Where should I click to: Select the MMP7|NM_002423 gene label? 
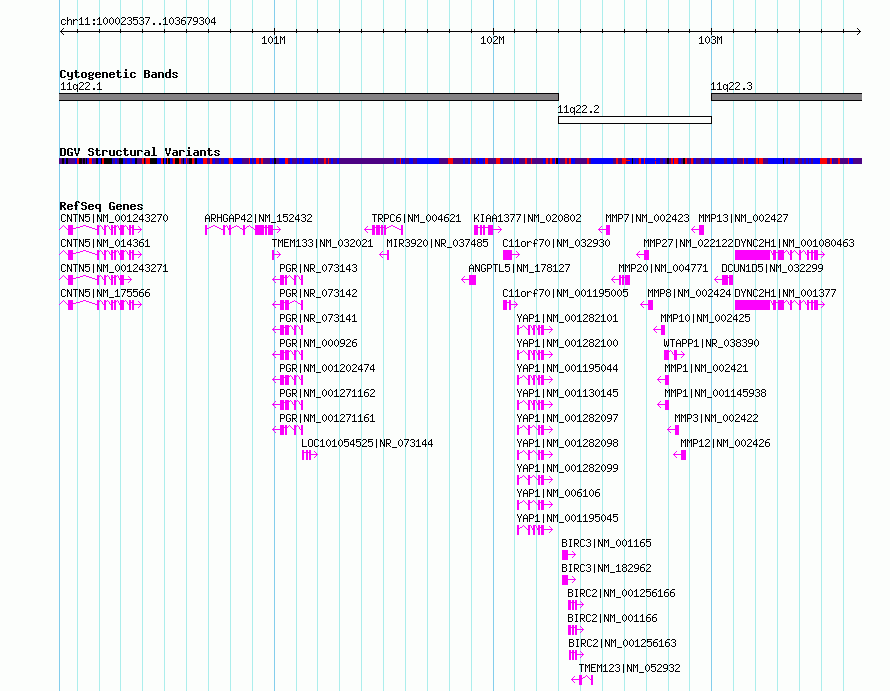(x=647, y=218)
